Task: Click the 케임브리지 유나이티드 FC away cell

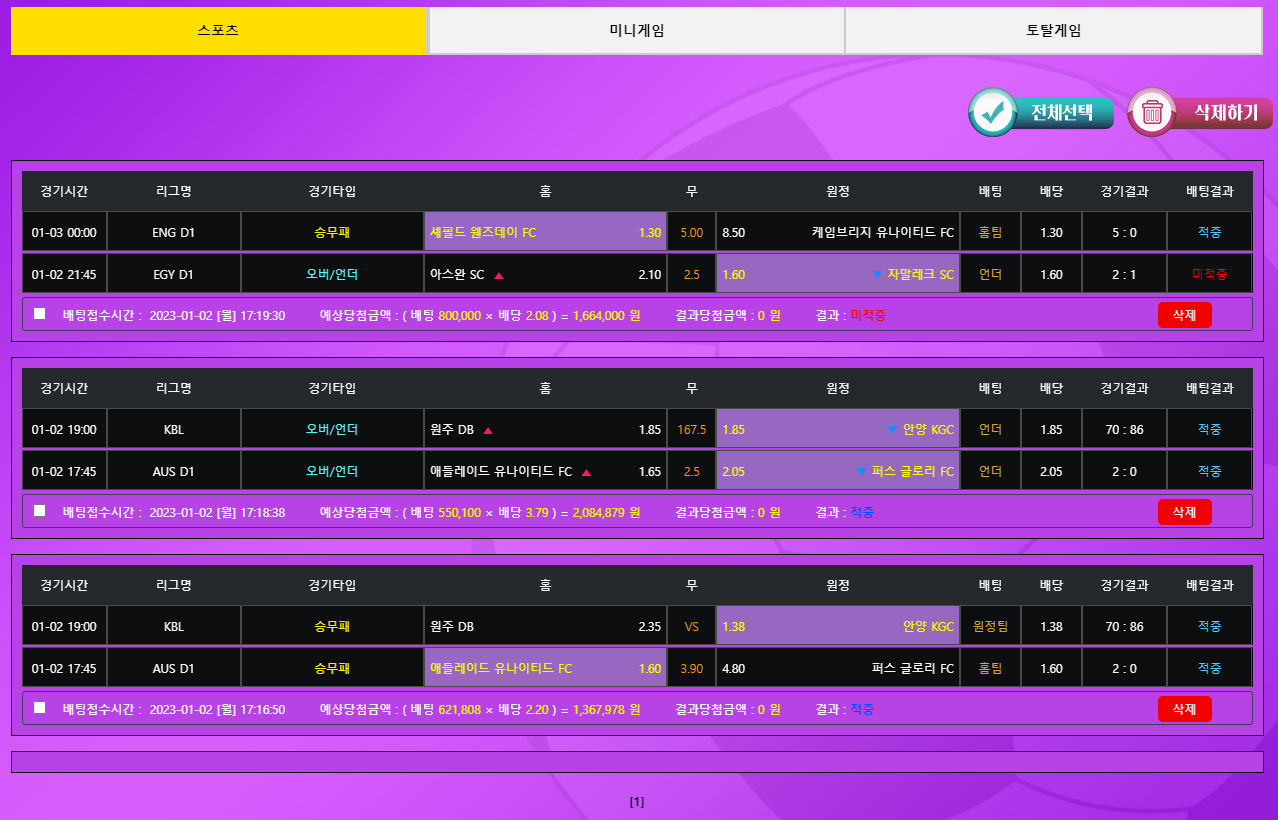Action: (838, 233)
